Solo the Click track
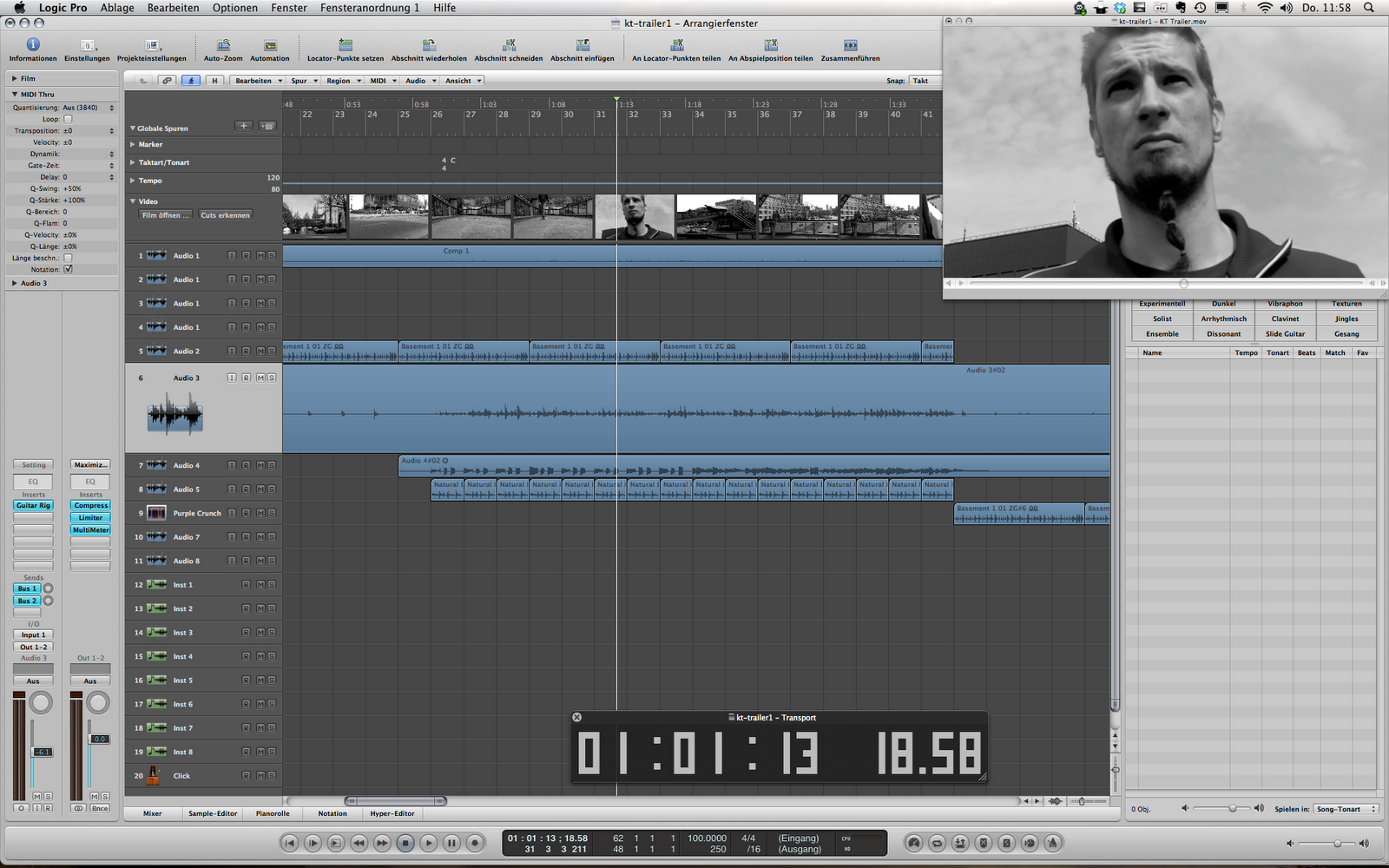Image resolution: width=1389 pixels, height=868 pixels. point(272,776)
